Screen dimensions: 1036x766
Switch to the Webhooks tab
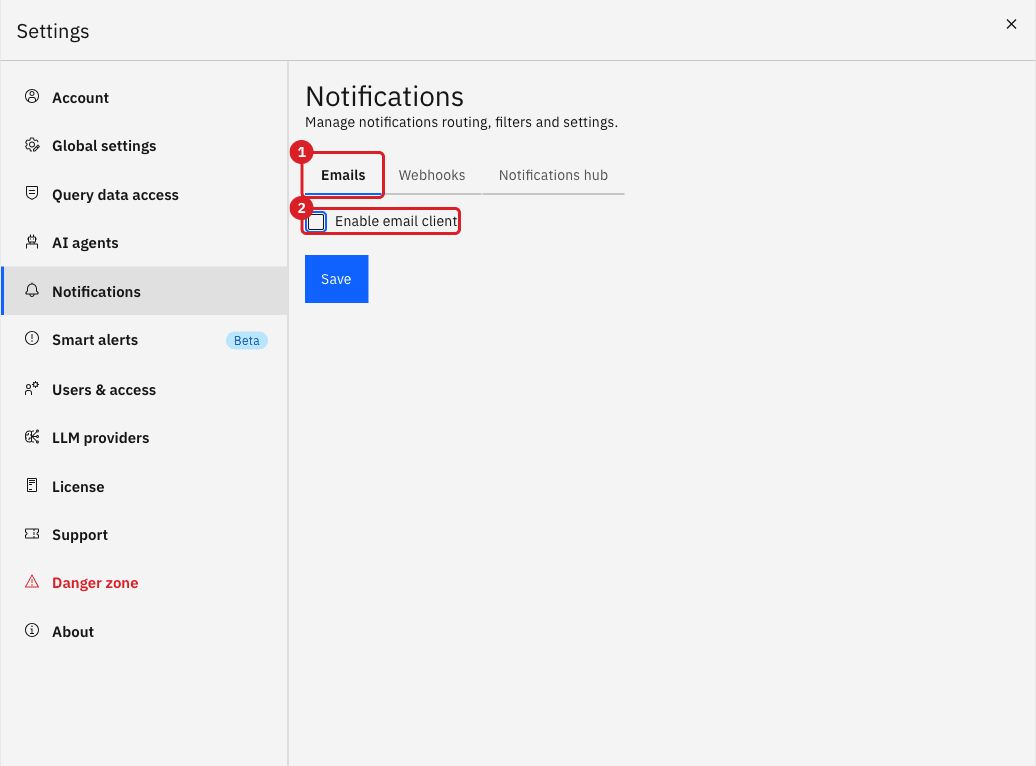[431, 175]
